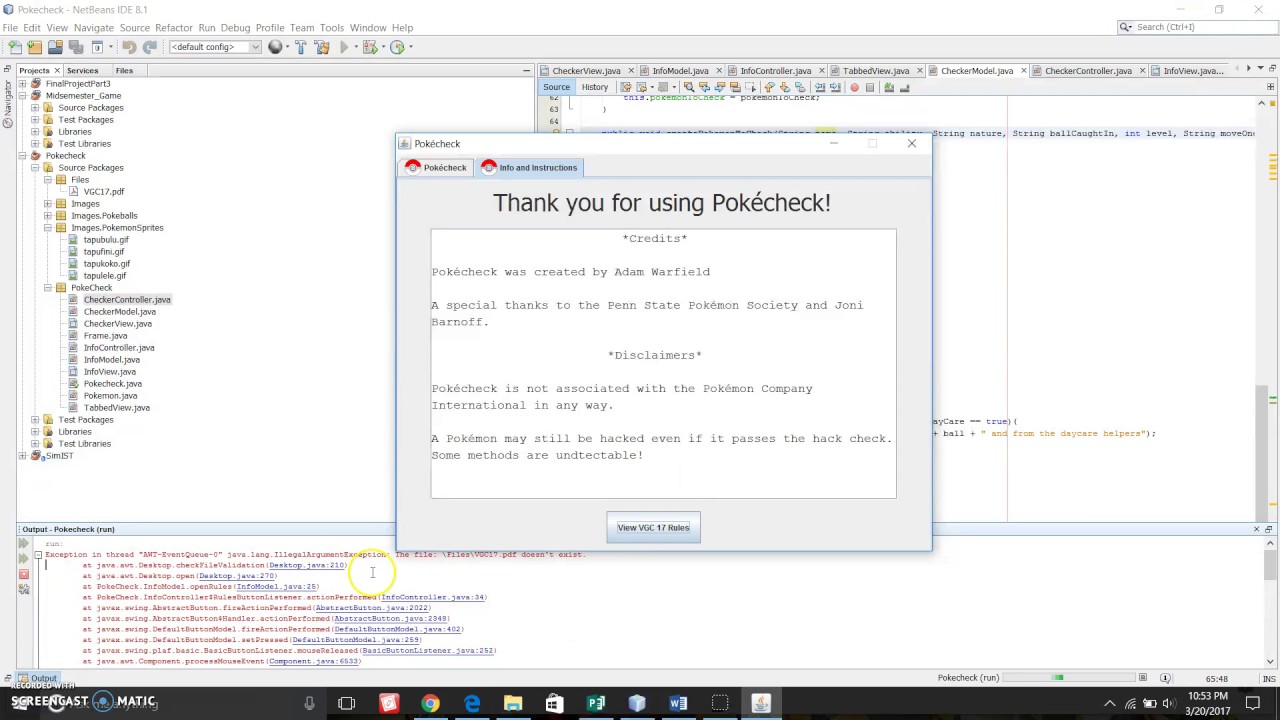Open Microsoft Word from the taskbar

[x=678, y=703]
